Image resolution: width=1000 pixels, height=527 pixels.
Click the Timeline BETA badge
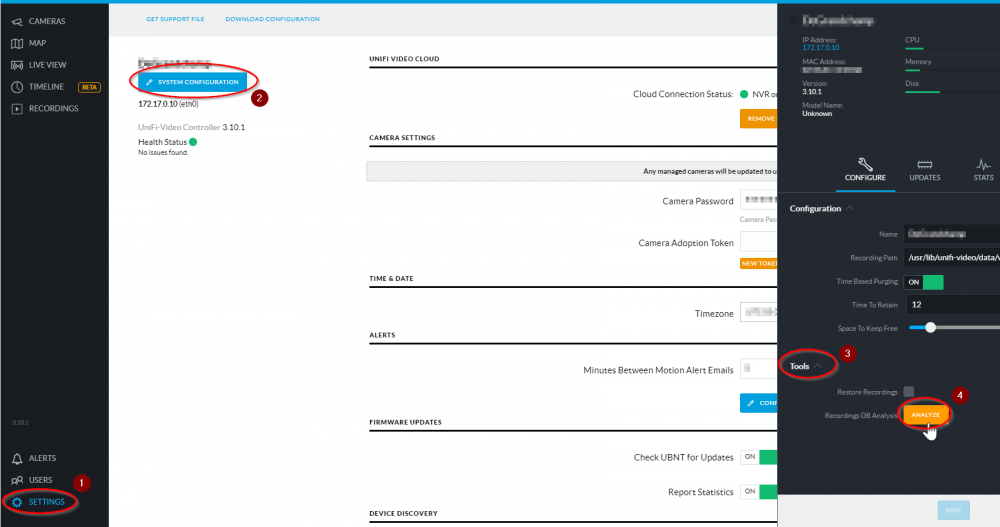[x=89, y=87]
